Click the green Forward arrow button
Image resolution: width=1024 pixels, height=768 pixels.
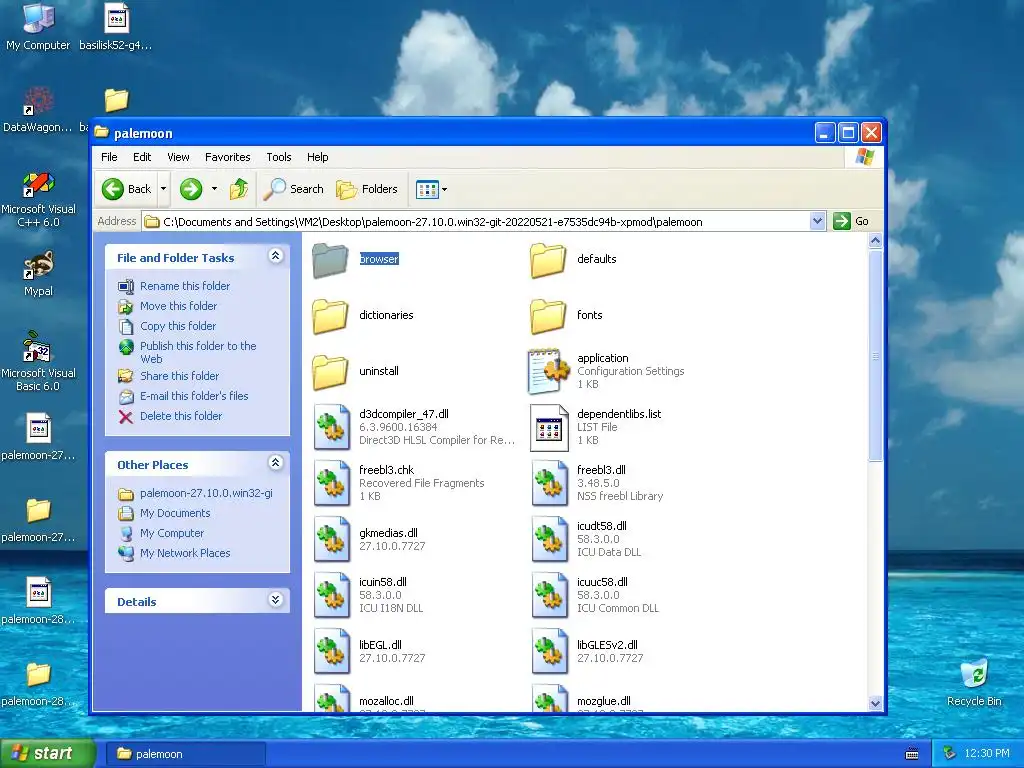191,189
